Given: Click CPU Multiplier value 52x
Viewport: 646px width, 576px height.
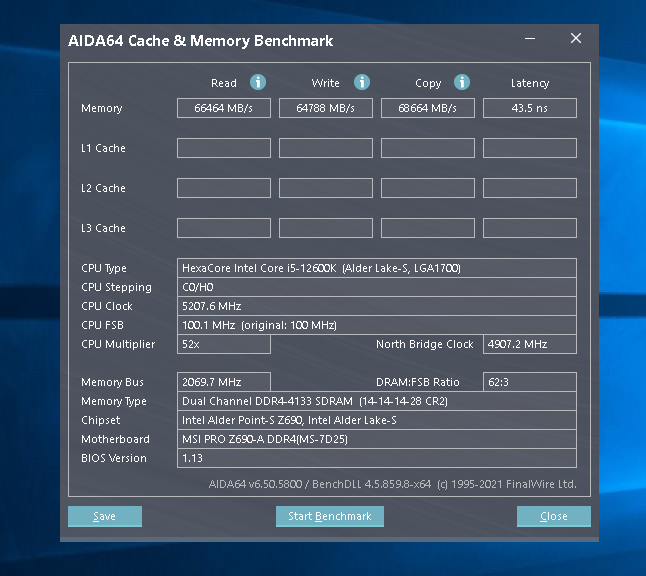Looking at the screenshot, I should [224, 344].
